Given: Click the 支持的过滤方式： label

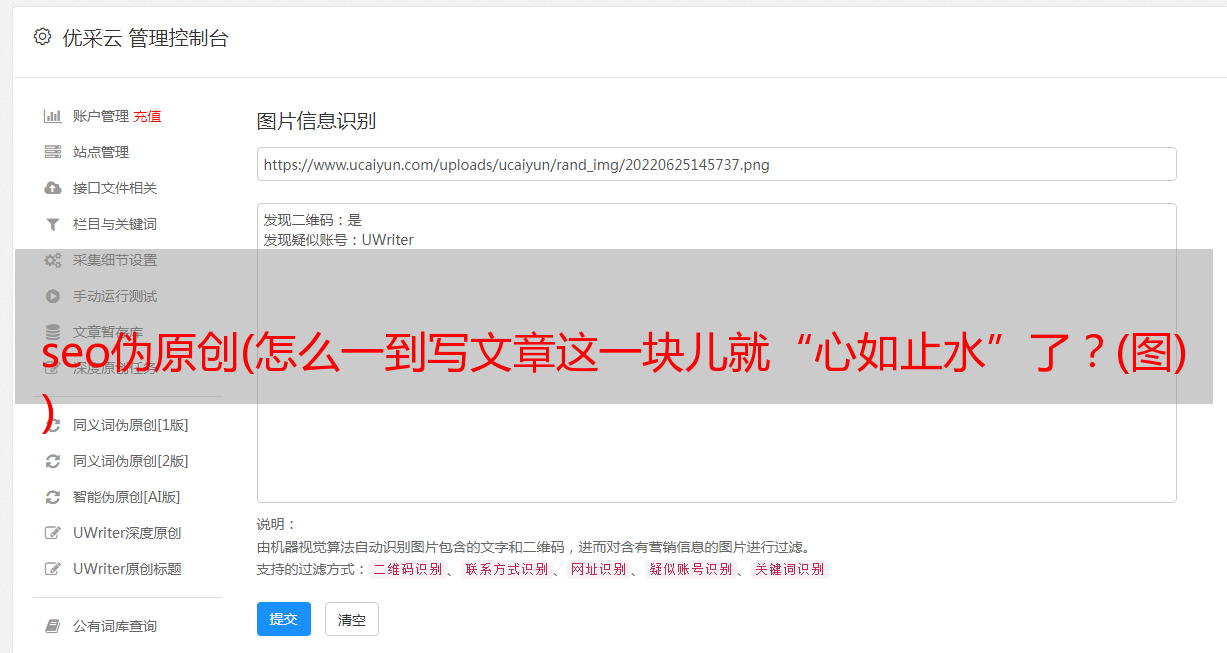Looking at the screenshot, I should 311,569.
